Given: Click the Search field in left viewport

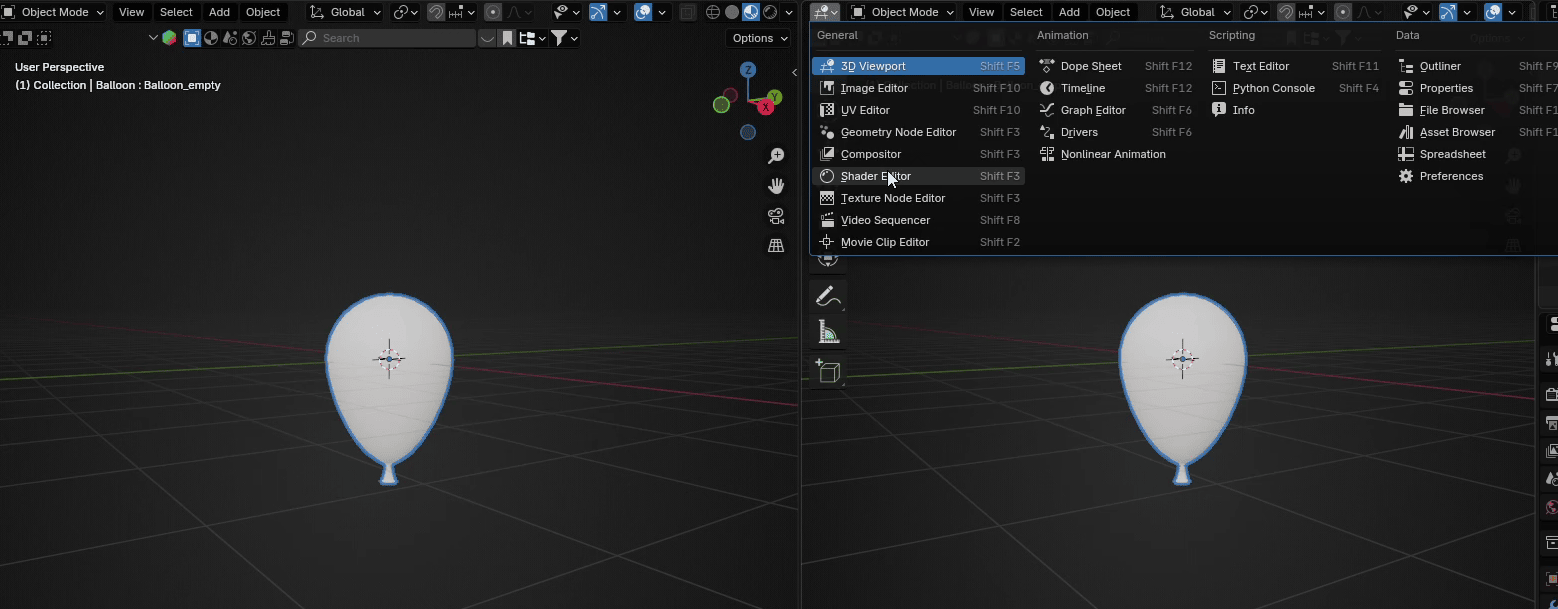Looking at the screenshot, I should pos(388,38).
